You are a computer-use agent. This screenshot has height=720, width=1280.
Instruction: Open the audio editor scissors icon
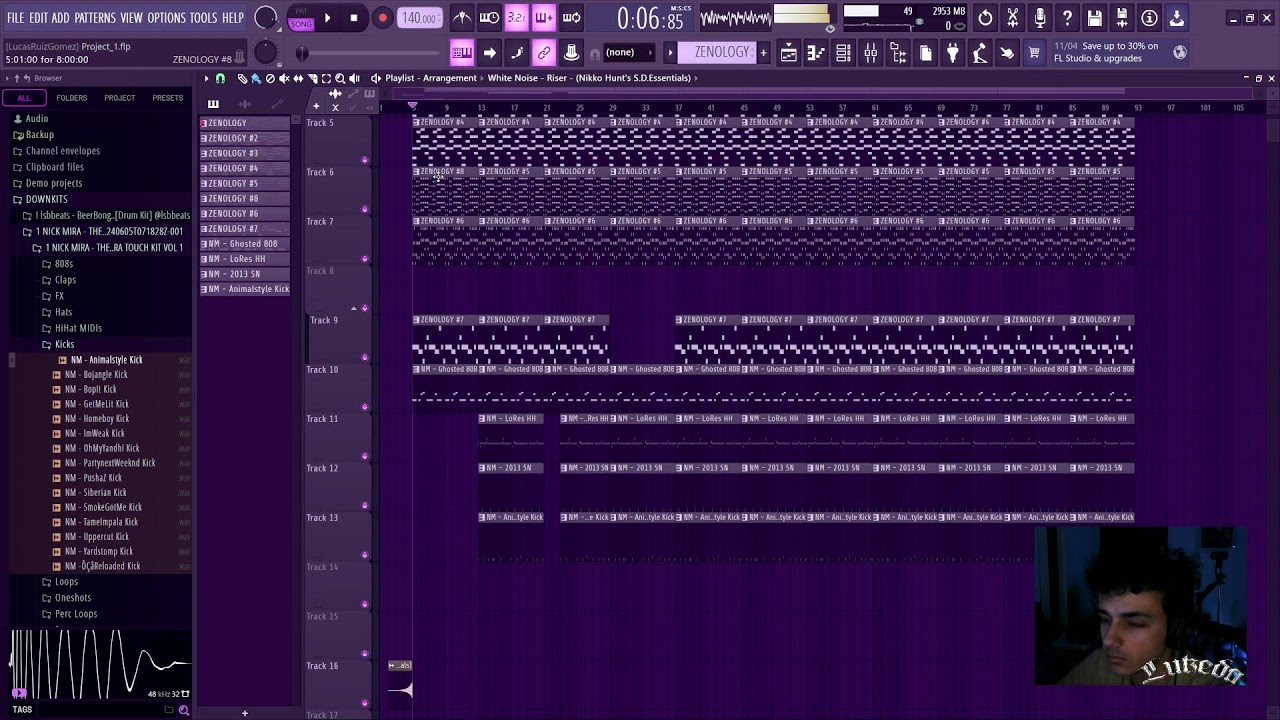pyautogui.click(x=1013, y=17)
